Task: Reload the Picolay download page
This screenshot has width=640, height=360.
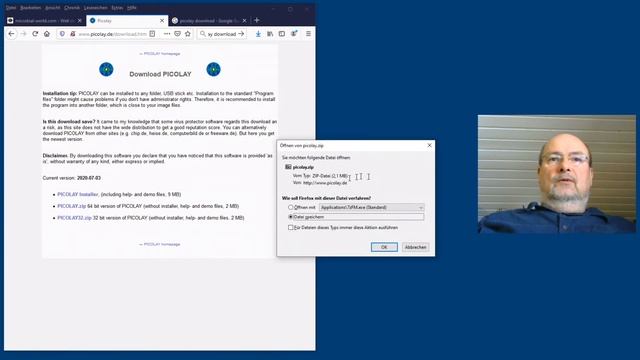Action: [35, 34]
